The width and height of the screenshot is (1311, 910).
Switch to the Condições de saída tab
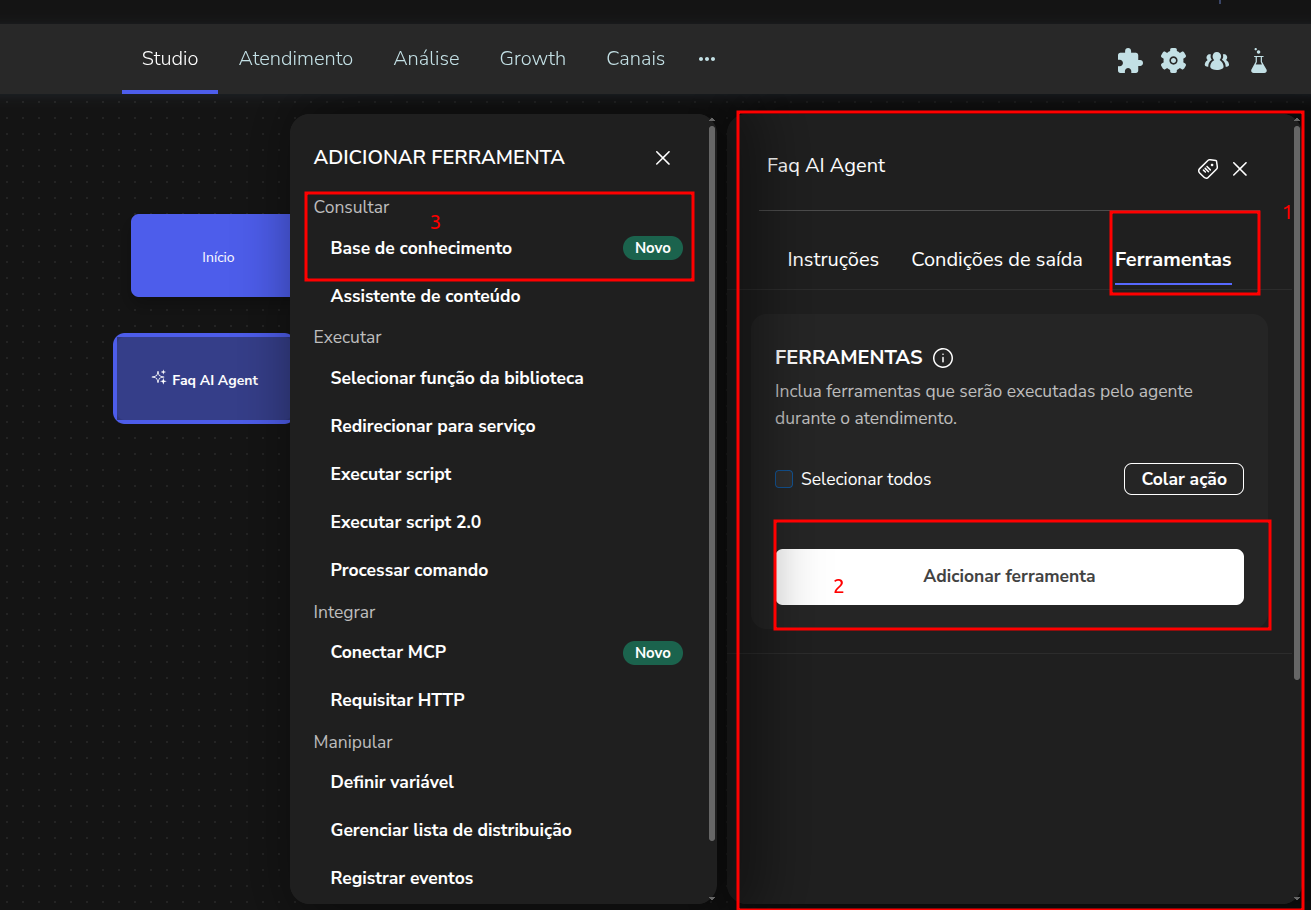(x=996, y=260)
